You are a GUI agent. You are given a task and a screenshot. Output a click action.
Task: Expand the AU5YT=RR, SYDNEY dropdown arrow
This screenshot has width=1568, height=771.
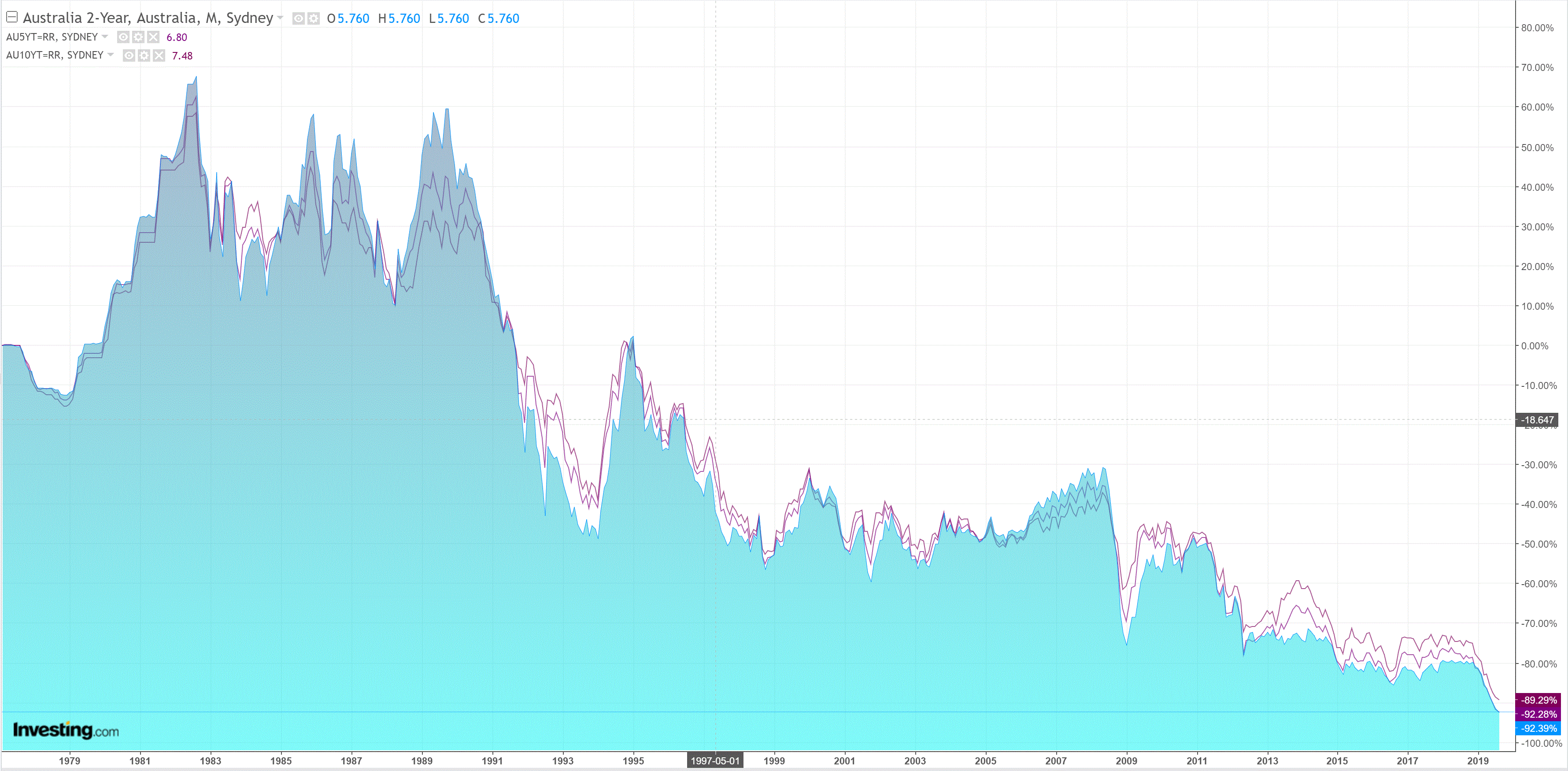click(105, 37)
